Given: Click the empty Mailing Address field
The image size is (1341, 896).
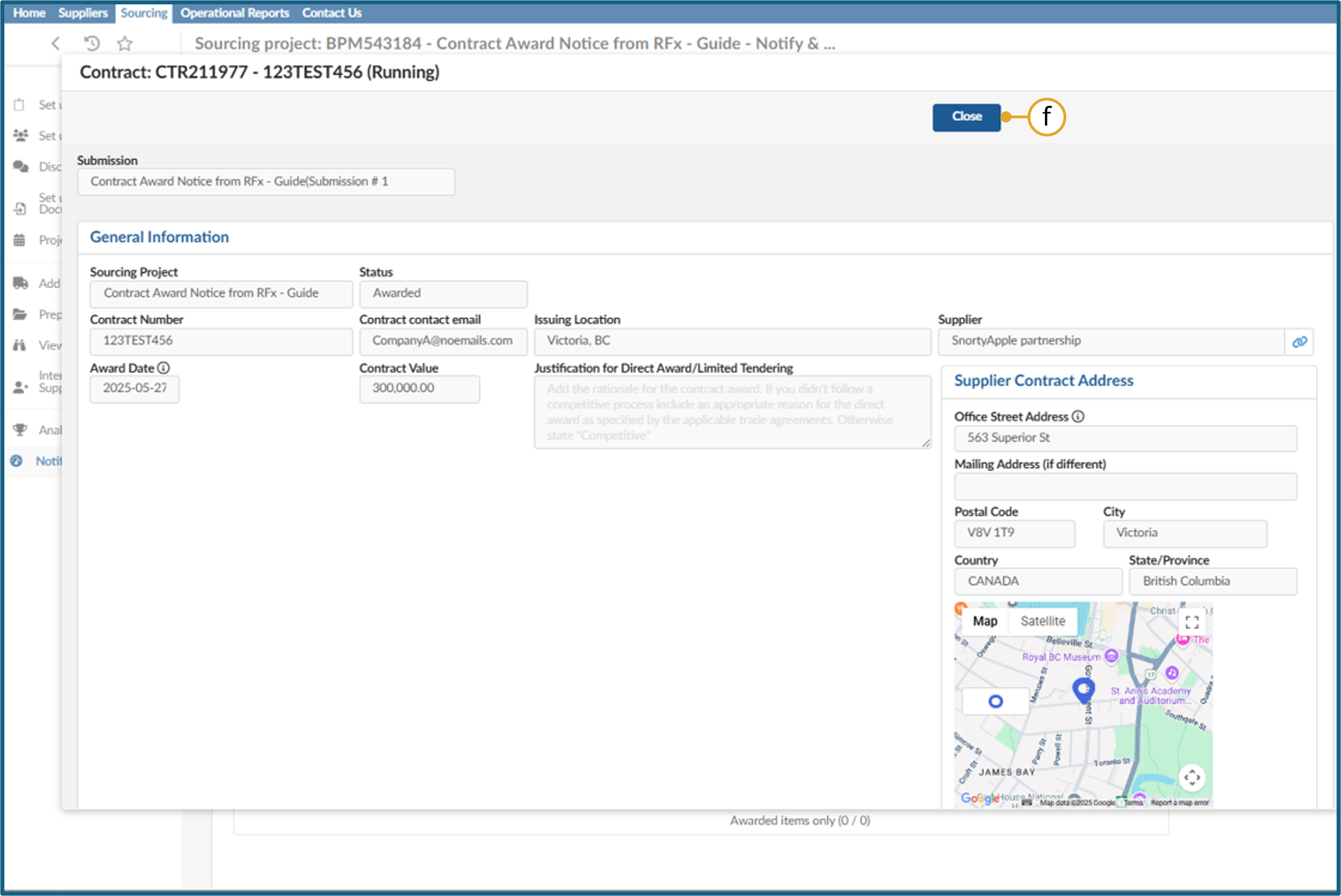Looking at the screenshot, I should click(x=1125, y=486).
